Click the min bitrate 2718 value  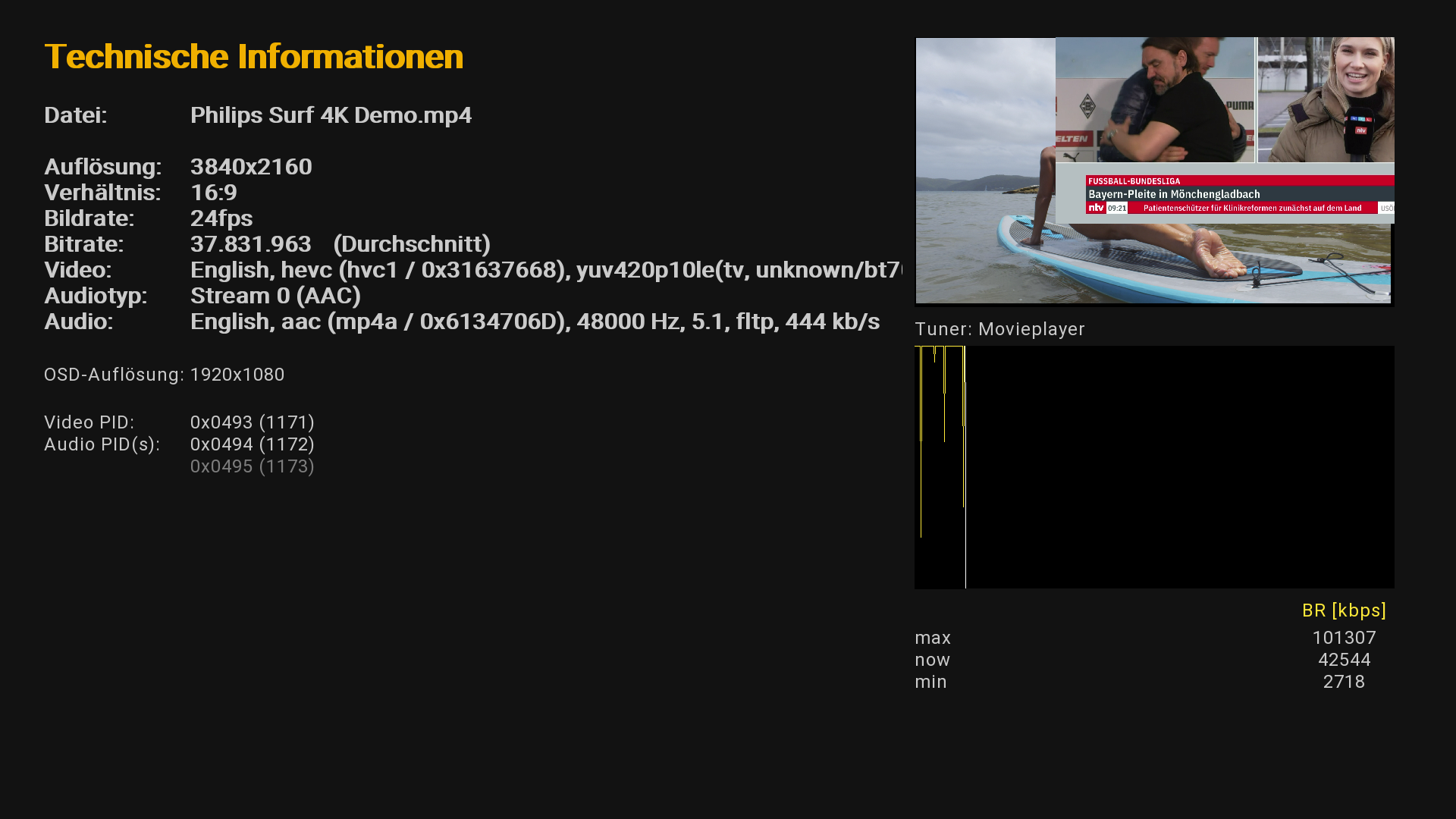(1343, 682)
